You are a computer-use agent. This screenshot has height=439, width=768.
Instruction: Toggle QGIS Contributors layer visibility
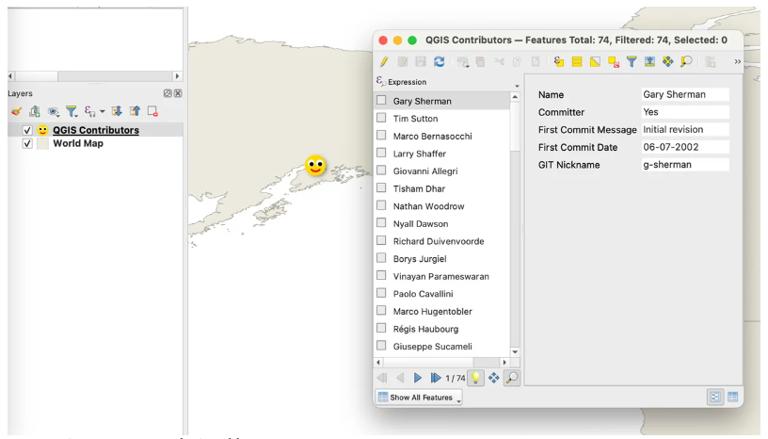[27, 130]
